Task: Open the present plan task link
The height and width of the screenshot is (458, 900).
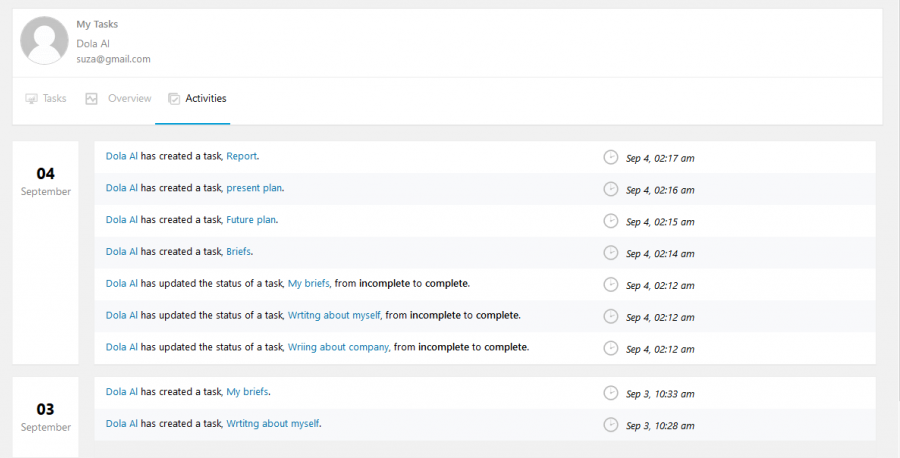Action: [254, 188]
